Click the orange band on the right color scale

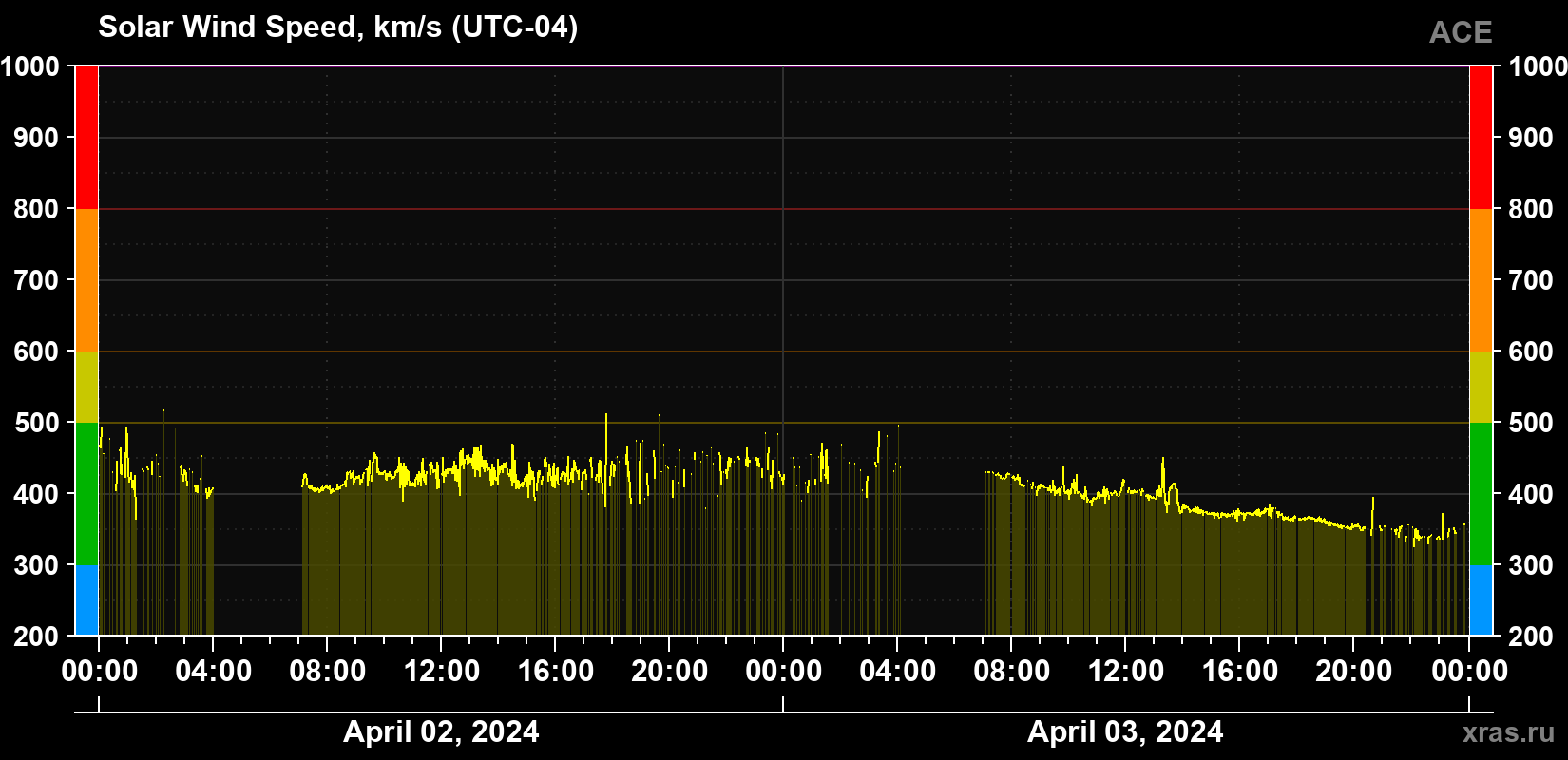[1481, 280]
